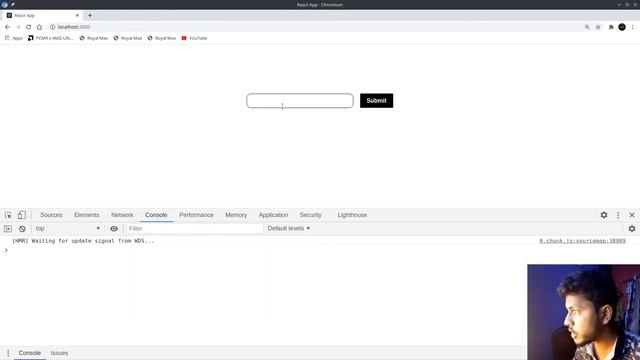This screenshot has width=640, height=360.
Task: Open a new browser tab
Action: pos(90,16)
